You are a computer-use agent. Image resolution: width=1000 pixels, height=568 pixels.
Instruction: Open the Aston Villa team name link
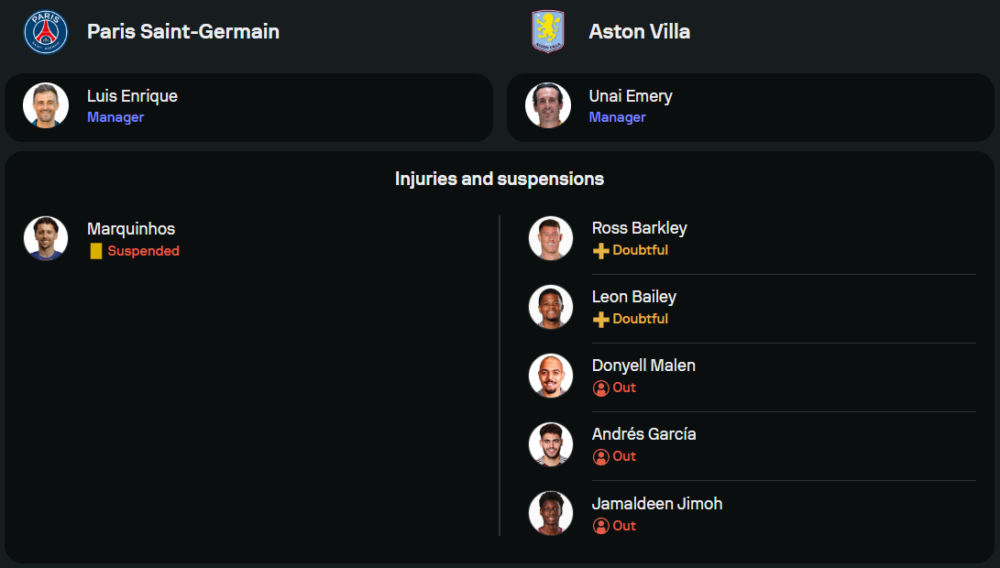click(x=639, y=31)
